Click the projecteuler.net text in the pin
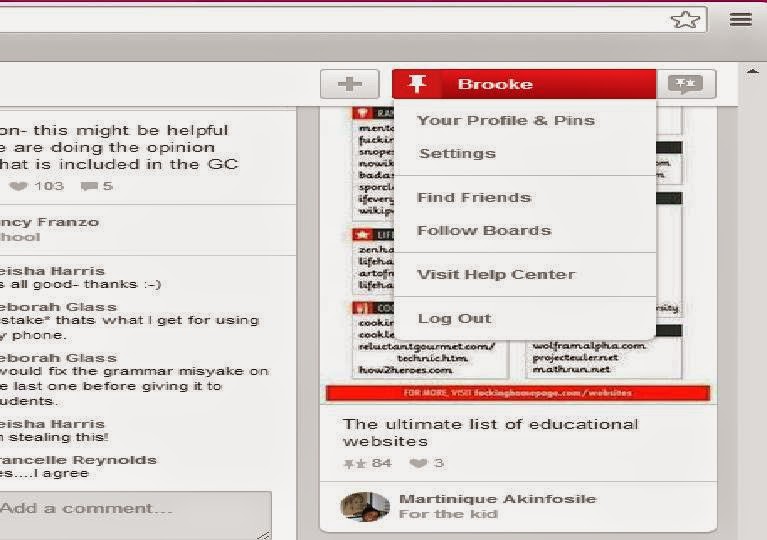The image size is (767, 540). [575, 358]
